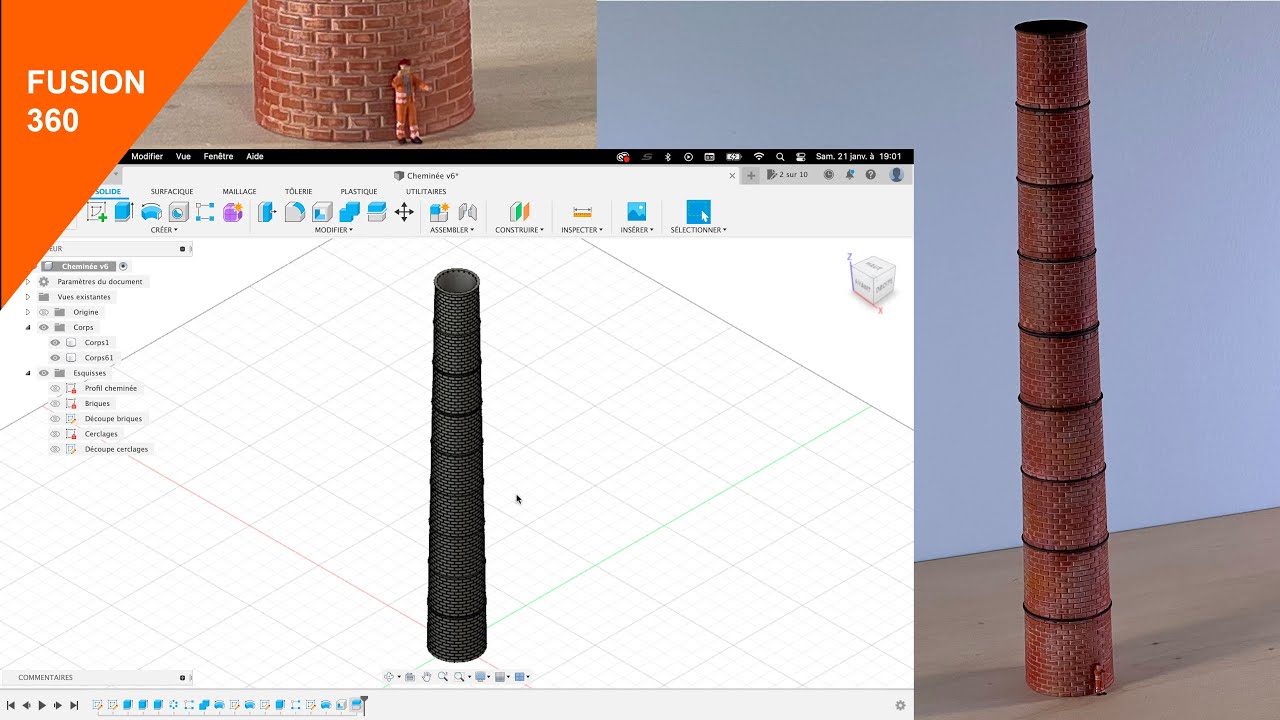
Task: Open the ASSEMBLER dropdown
Action: [452, 230]
